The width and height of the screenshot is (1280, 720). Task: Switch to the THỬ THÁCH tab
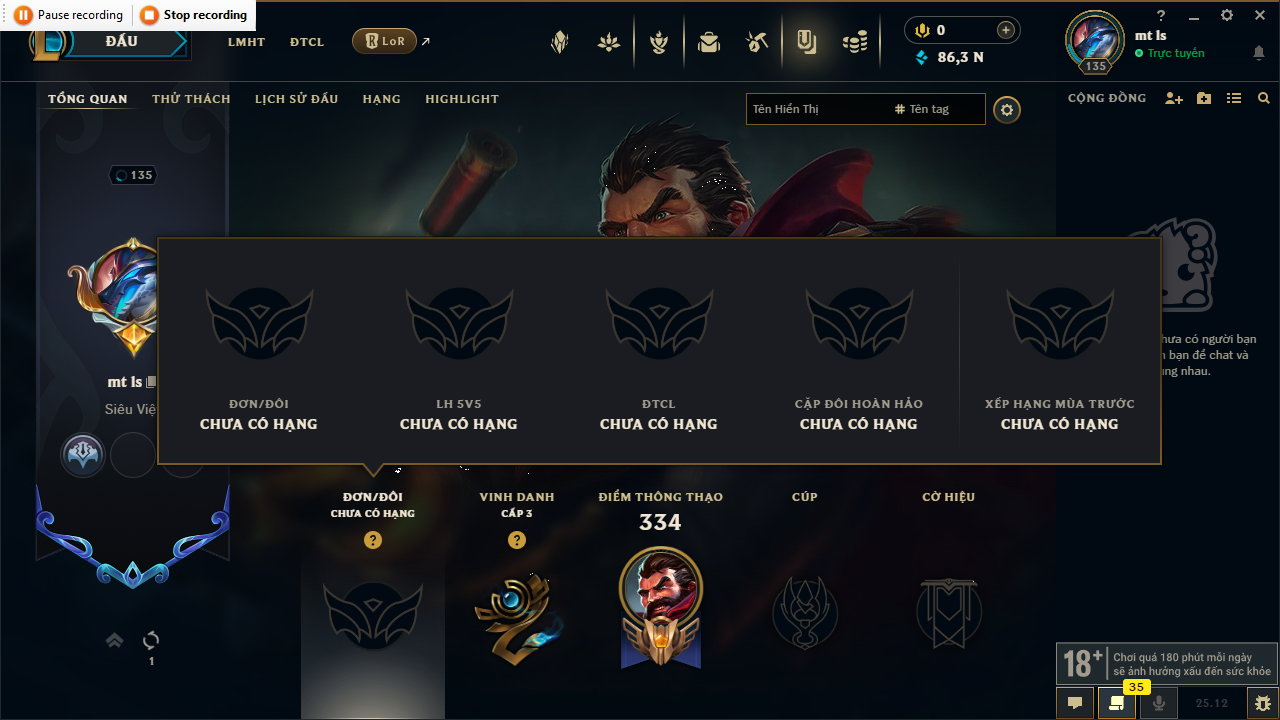click(191, 99)
